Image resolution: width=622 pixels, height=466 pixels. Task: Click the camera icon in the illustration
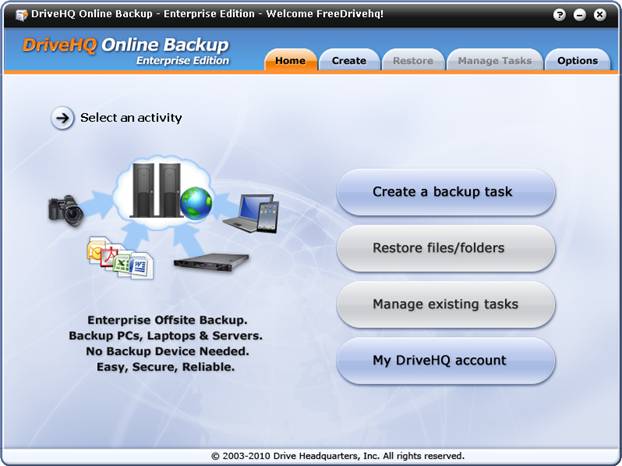click(65, 209)
